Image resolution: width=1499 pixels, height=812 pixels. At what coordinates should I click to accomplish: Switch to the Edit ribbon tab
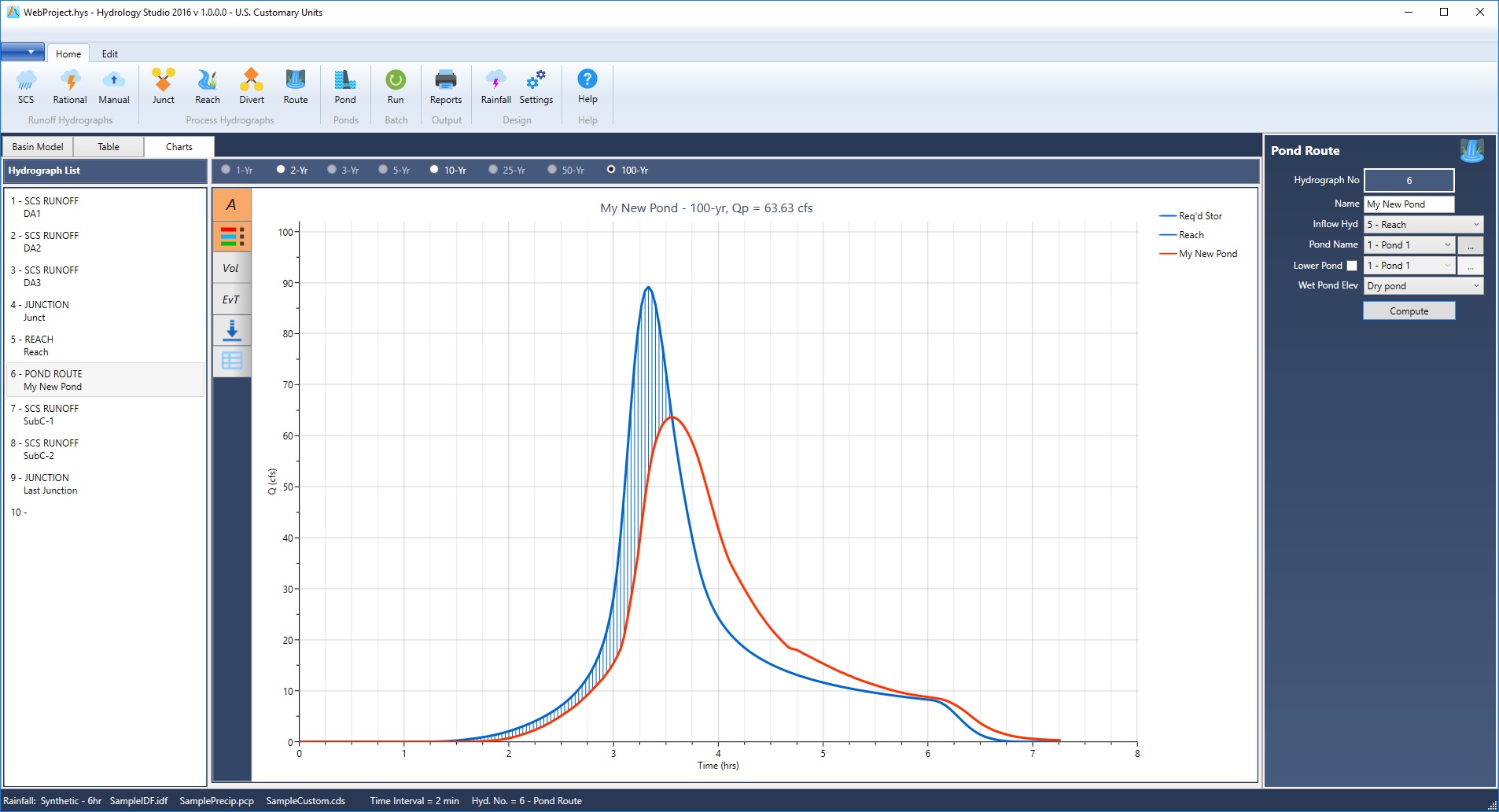pyautogui.click(x=110, y=53)
